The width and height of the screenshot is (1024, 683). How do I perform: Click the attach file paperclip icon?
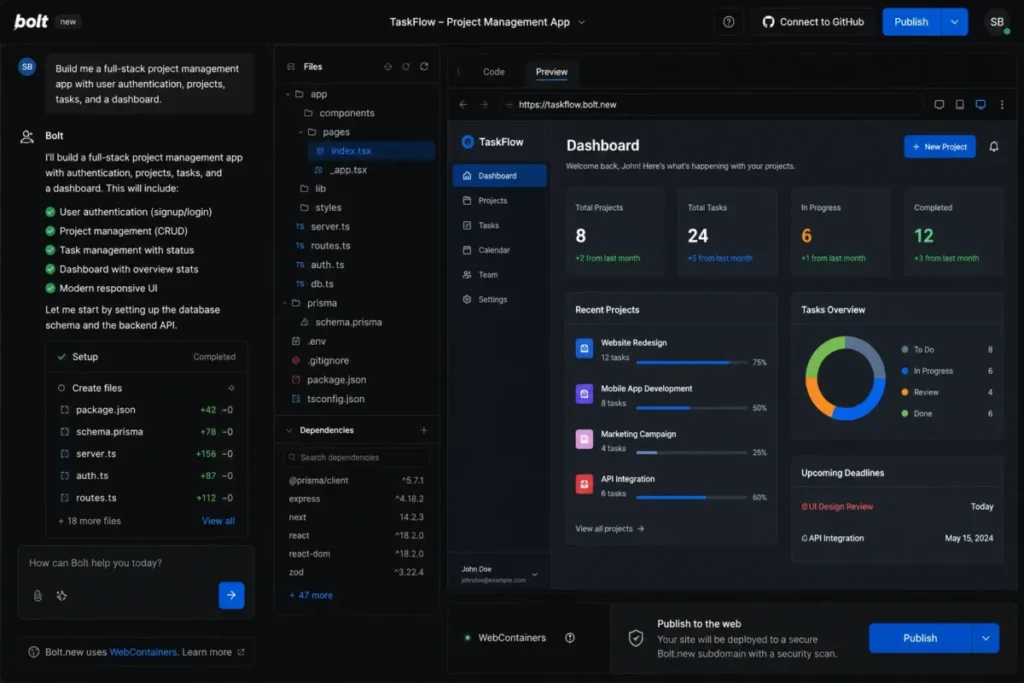[38, 596]
